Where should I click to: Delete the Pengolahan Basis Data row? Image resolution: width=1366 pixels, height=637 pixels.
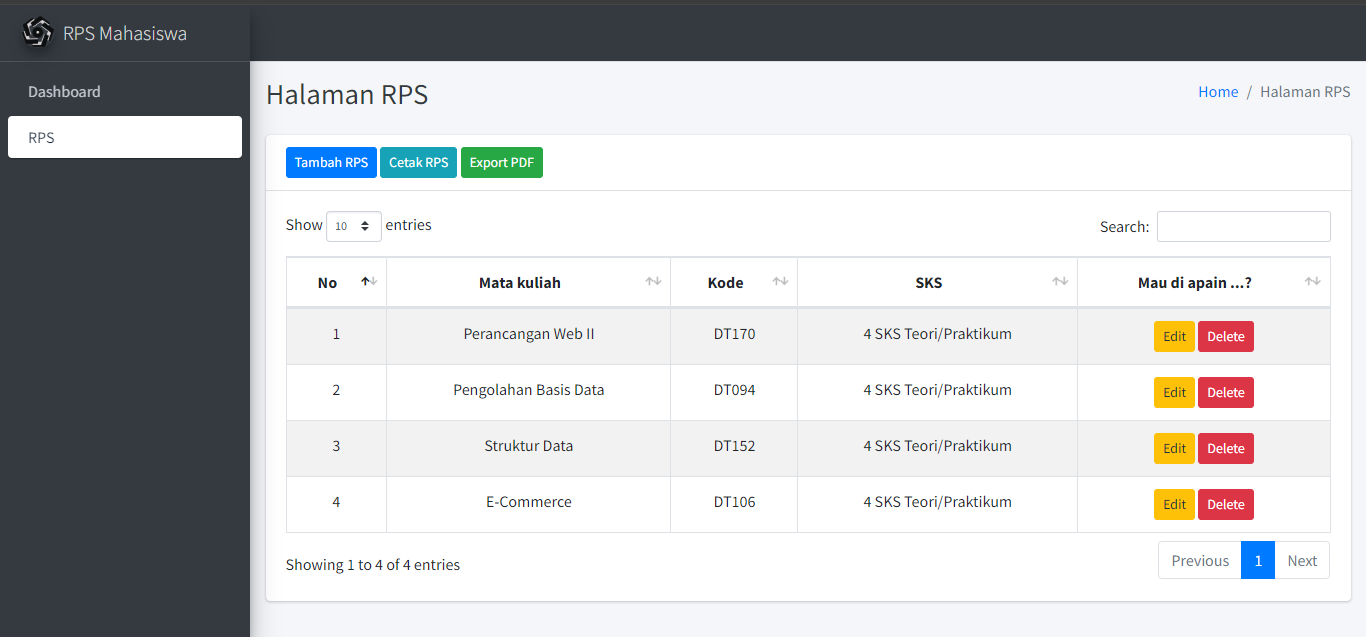(x=1226, y=393)
